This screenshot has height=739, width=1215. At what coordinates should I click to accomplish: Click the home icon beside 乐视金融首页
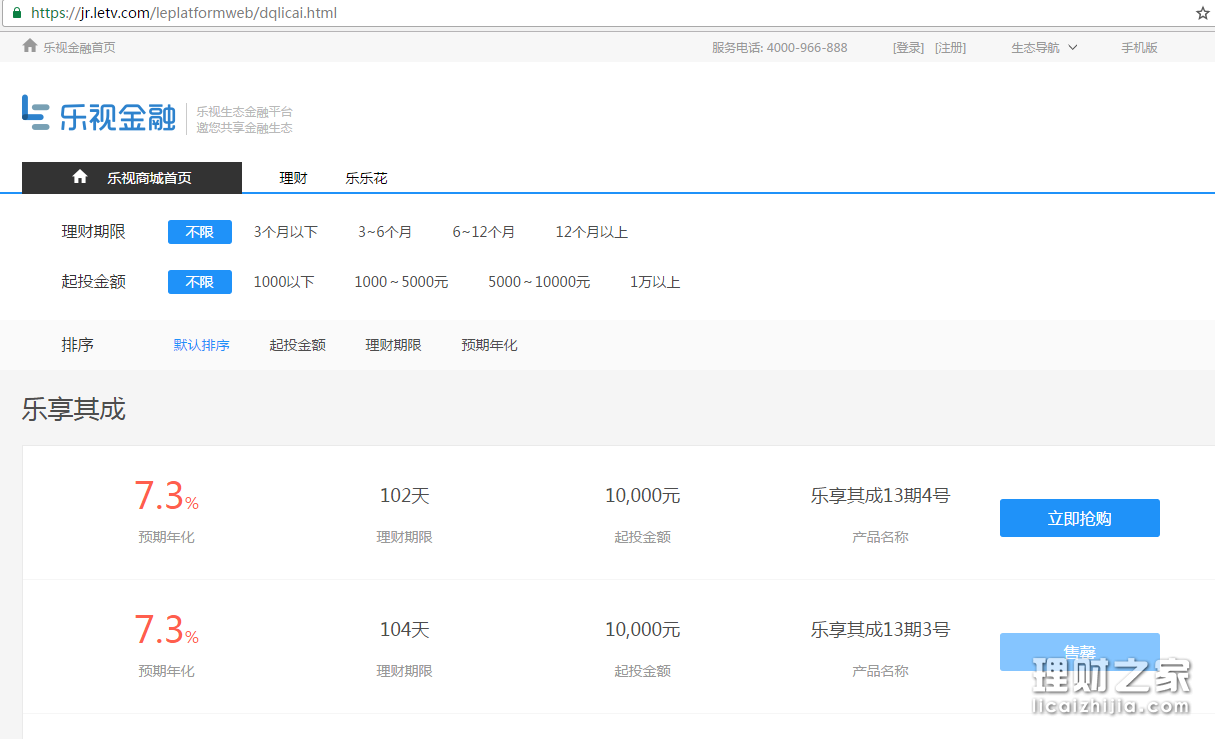30,46
